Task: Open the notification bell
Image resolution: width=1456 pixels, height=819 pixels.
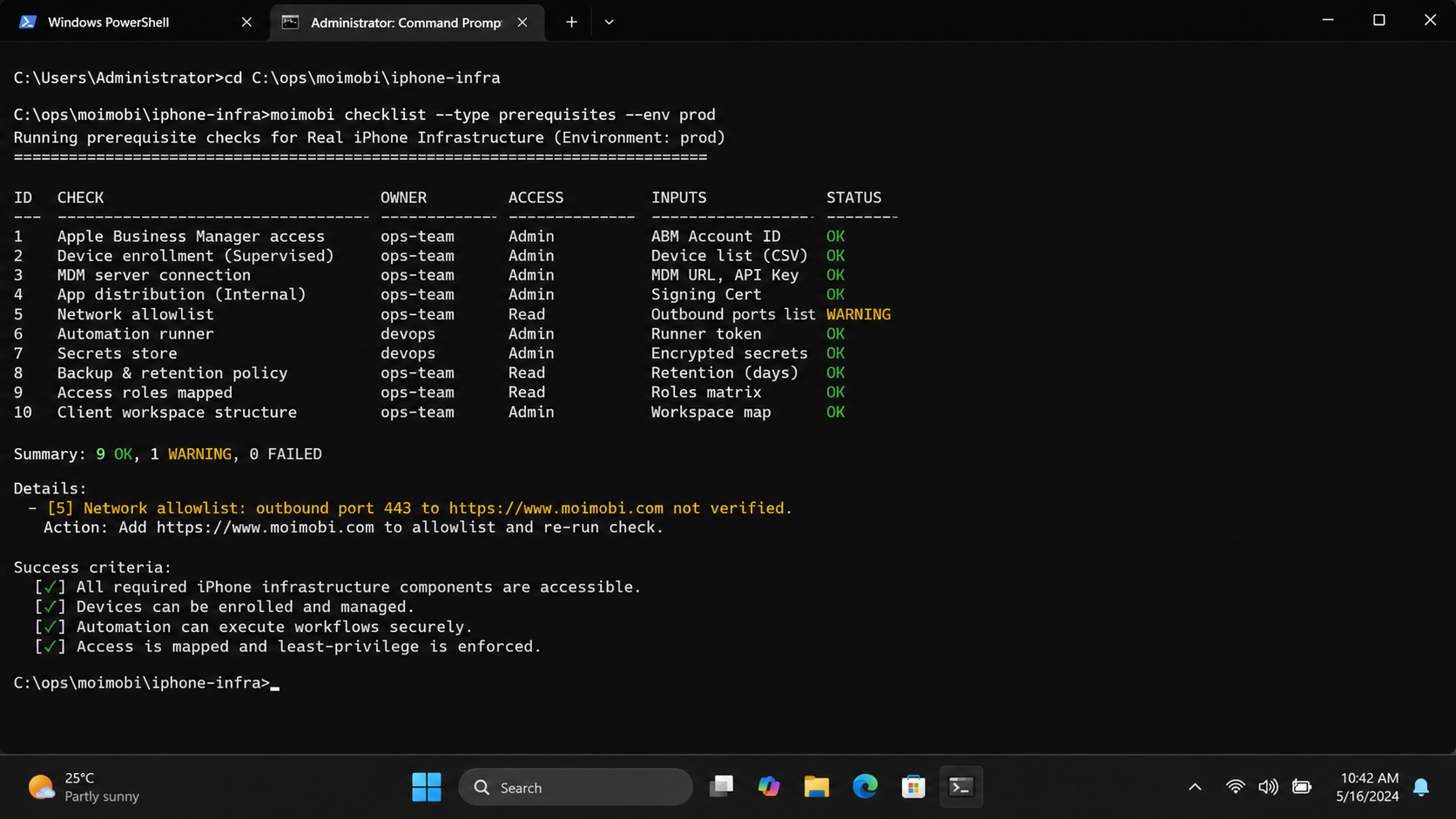Action: (x=1421, y=787)
